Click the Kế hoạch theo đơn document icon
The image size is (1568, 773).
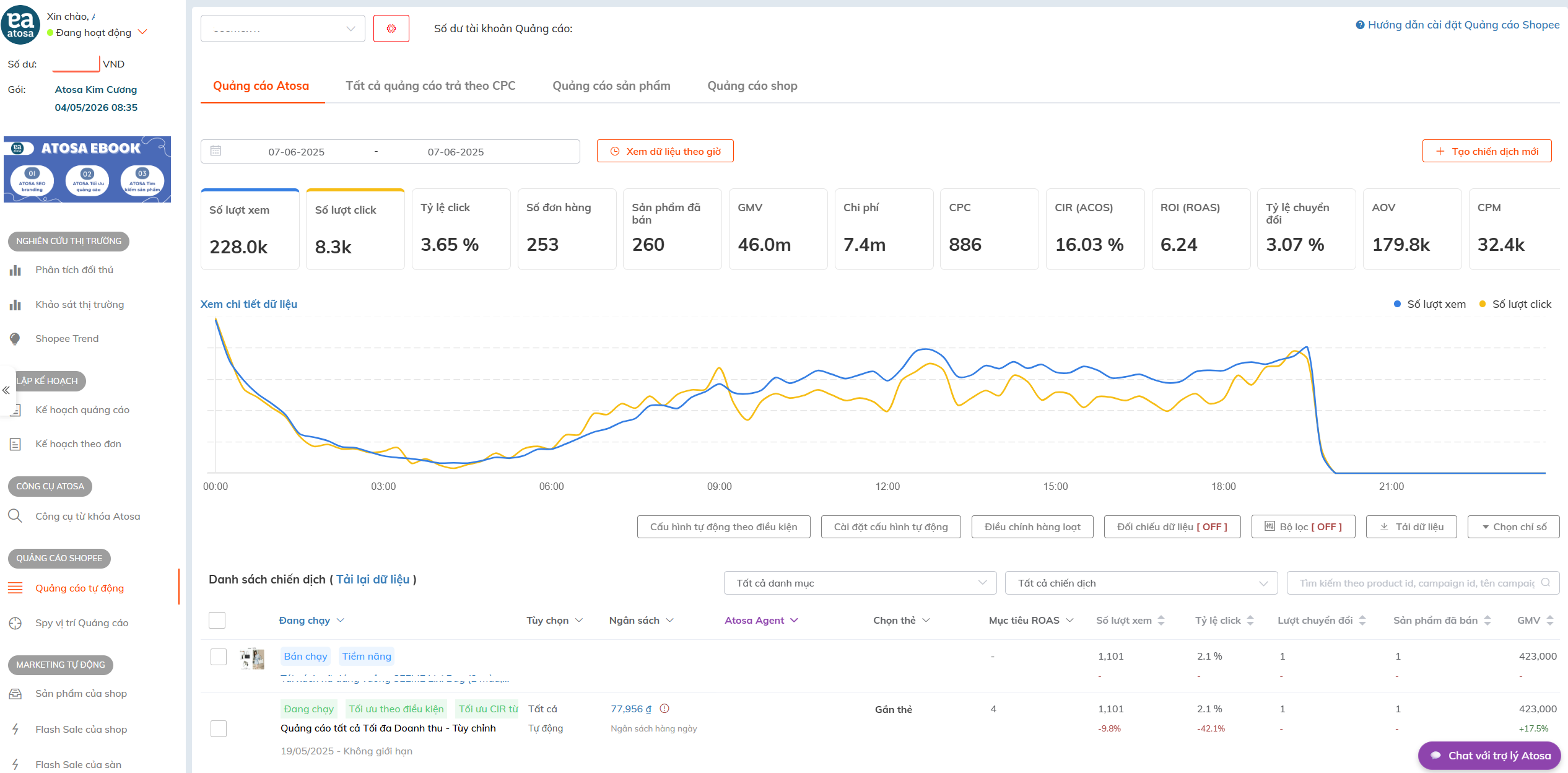tap(15, 444)
